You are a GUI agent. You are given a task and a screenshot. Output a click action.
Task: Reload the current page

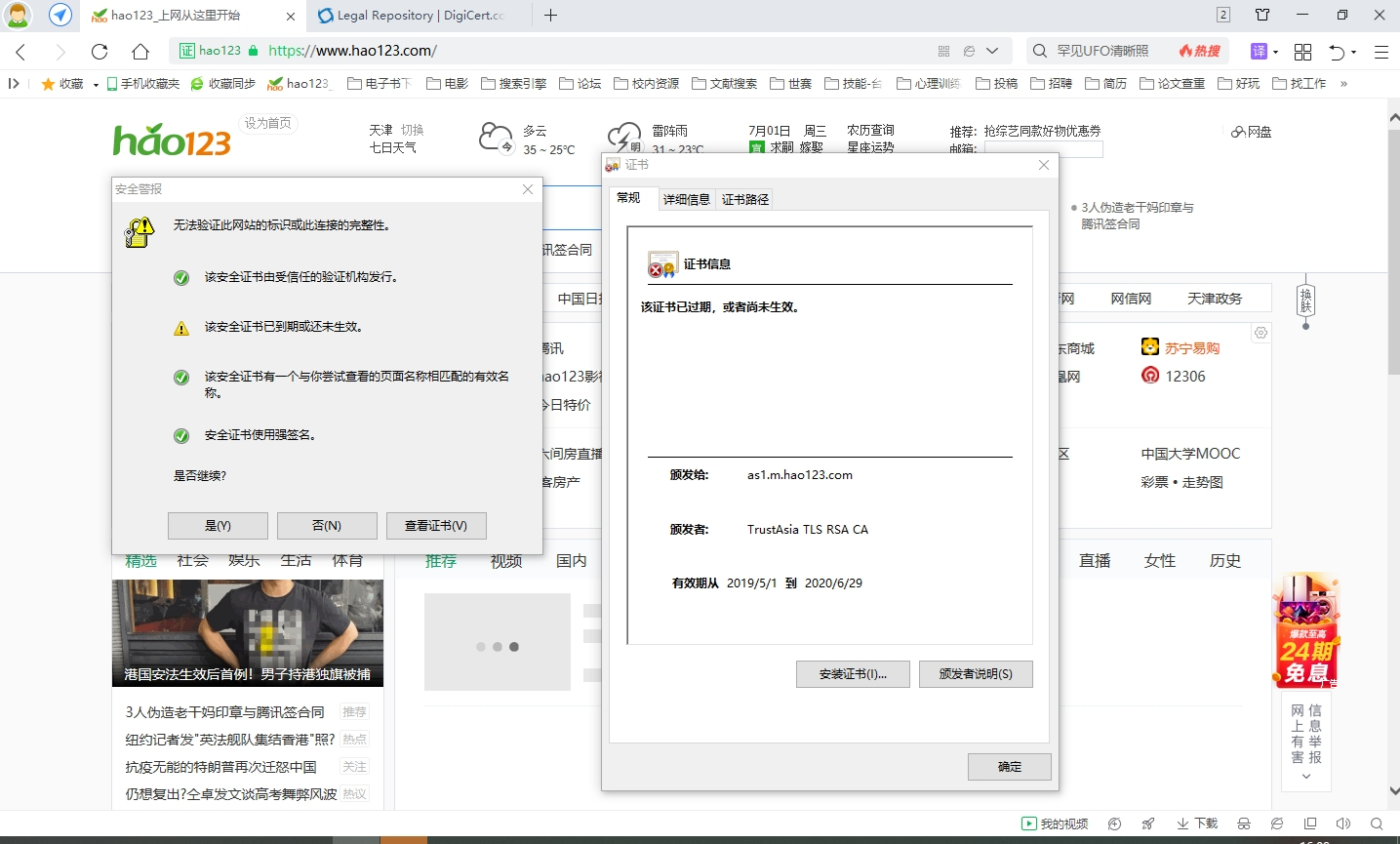click(x=100, y=52)
